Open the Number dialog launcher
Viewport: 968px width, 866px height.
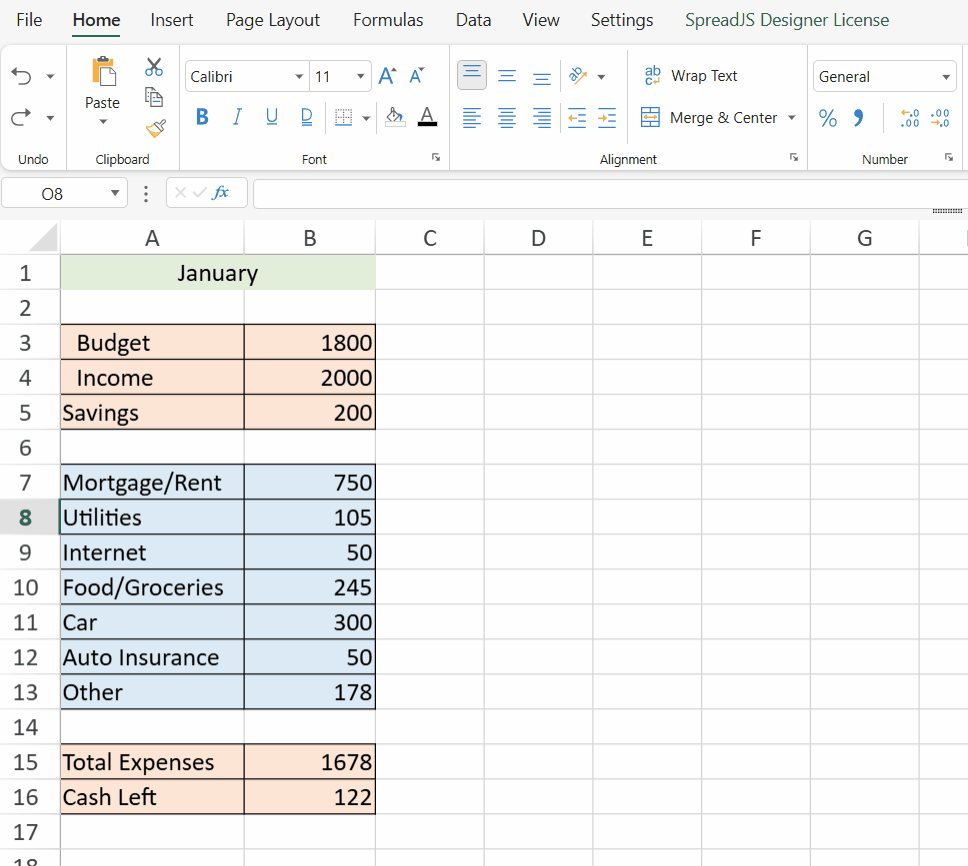pyautogui.click(x=949, y=157)
